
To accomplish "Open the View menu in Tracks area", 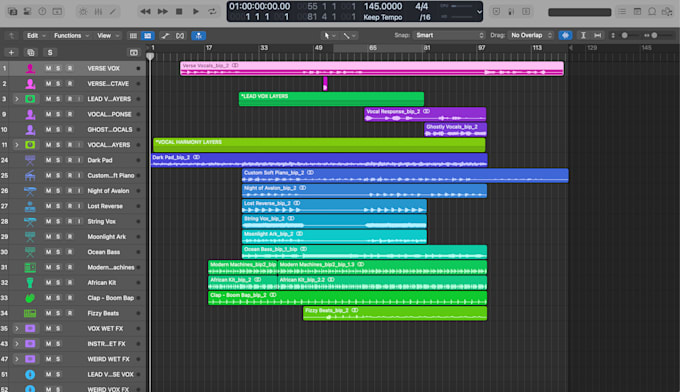I will 108,36.
